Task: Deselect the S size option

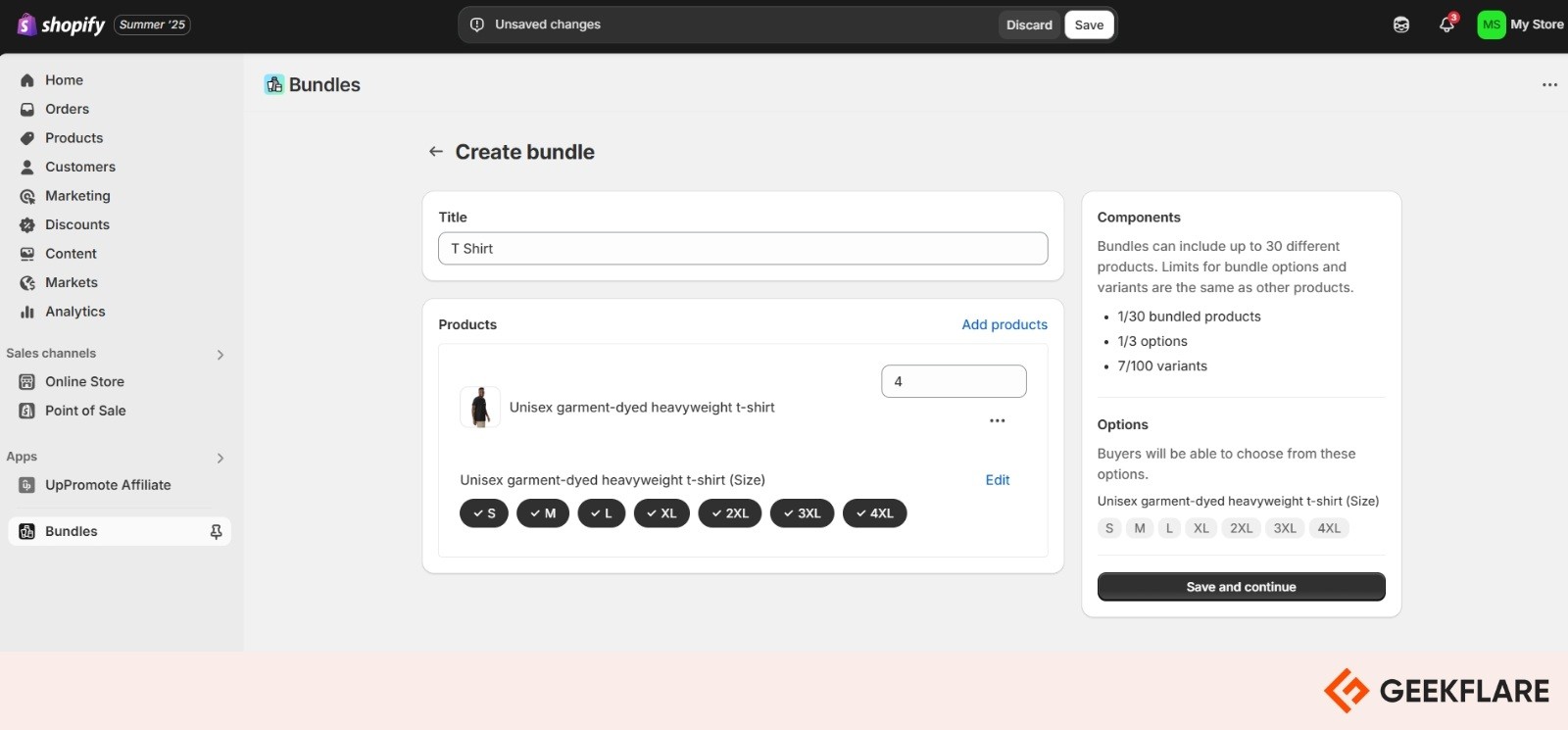Action: (x=484, y=513)
